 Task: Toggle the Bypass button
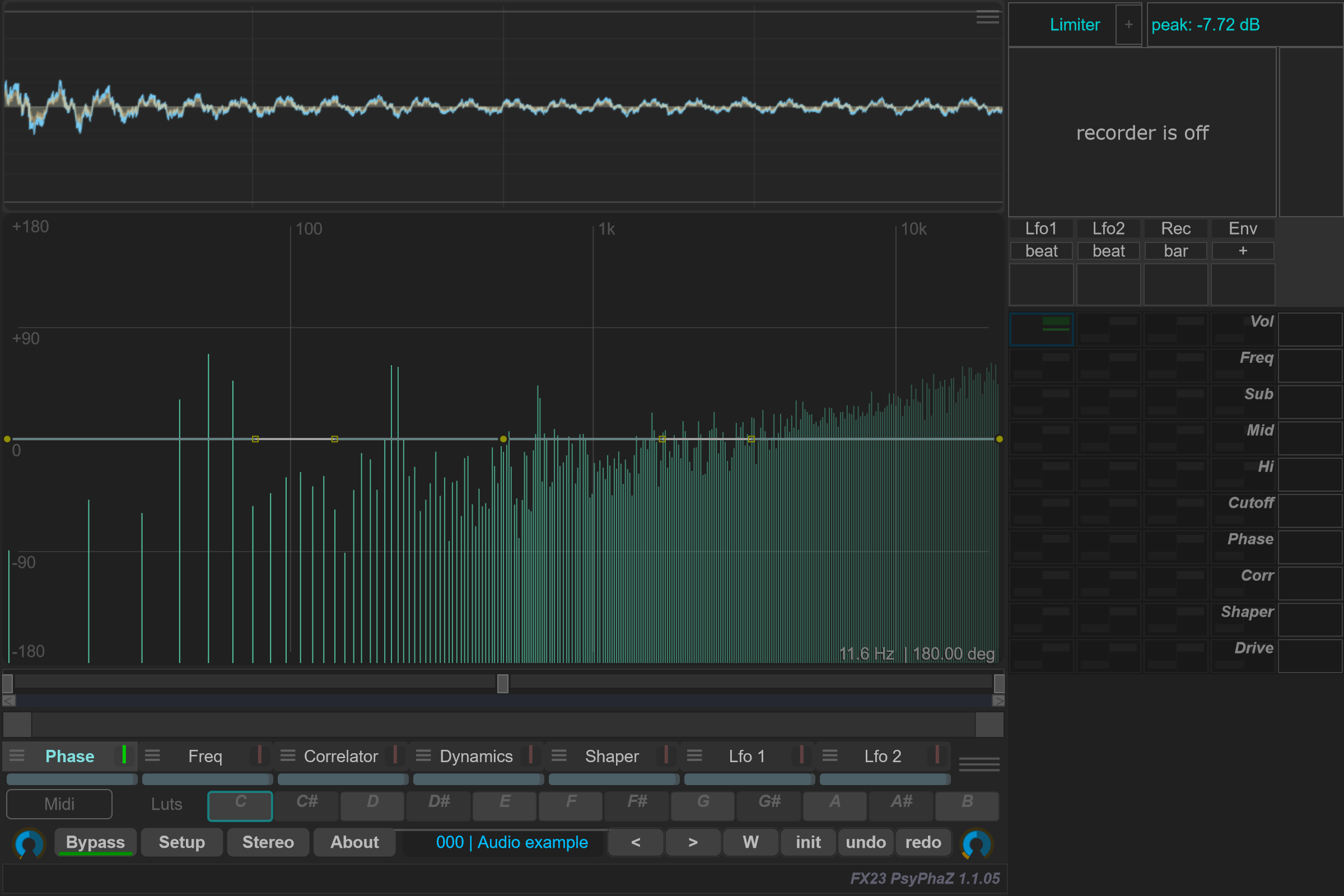pyautogui.click(x=95, y=842)
